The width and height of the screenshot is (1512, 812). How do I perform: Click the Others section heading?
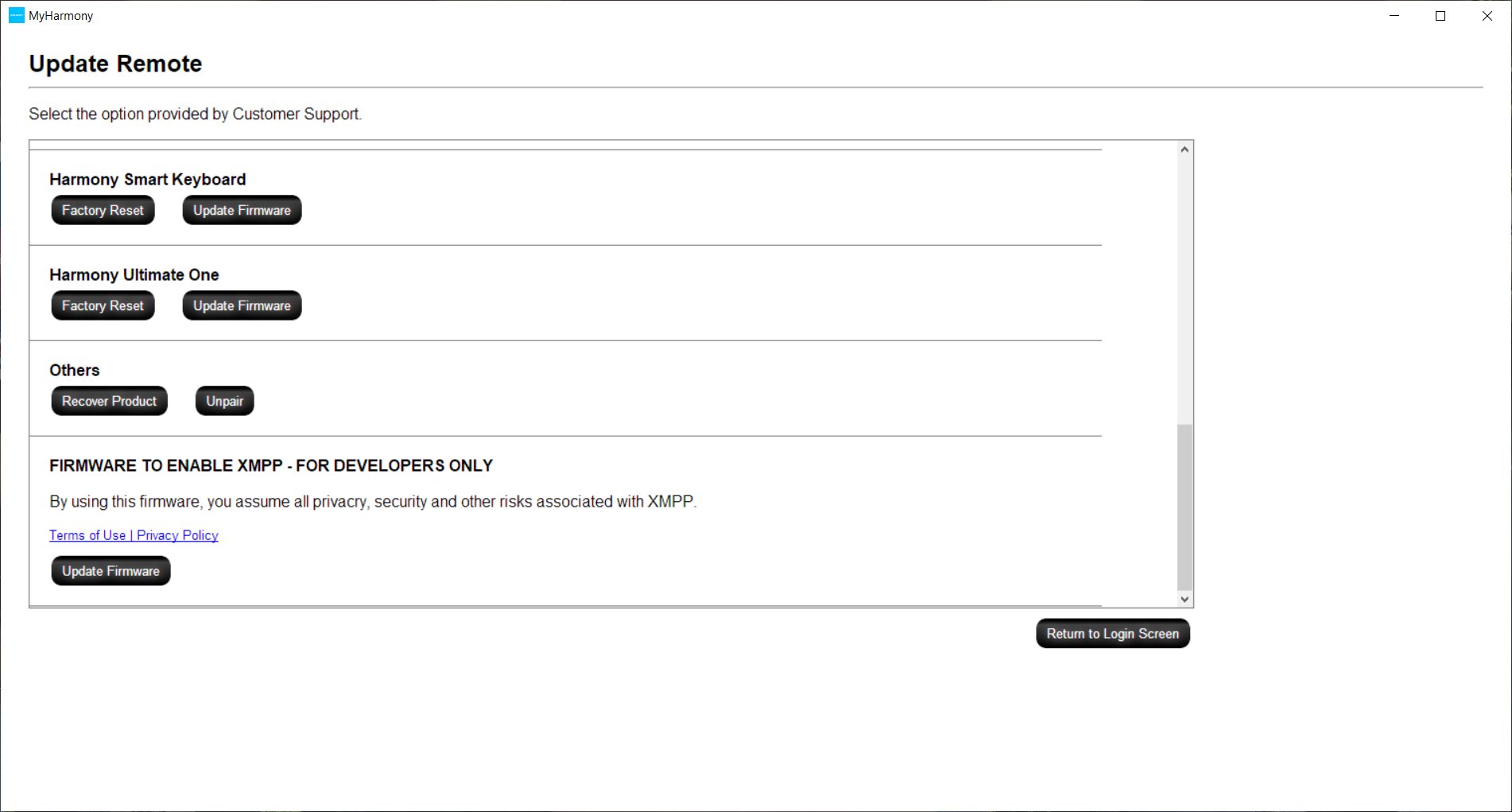[75, 371]
